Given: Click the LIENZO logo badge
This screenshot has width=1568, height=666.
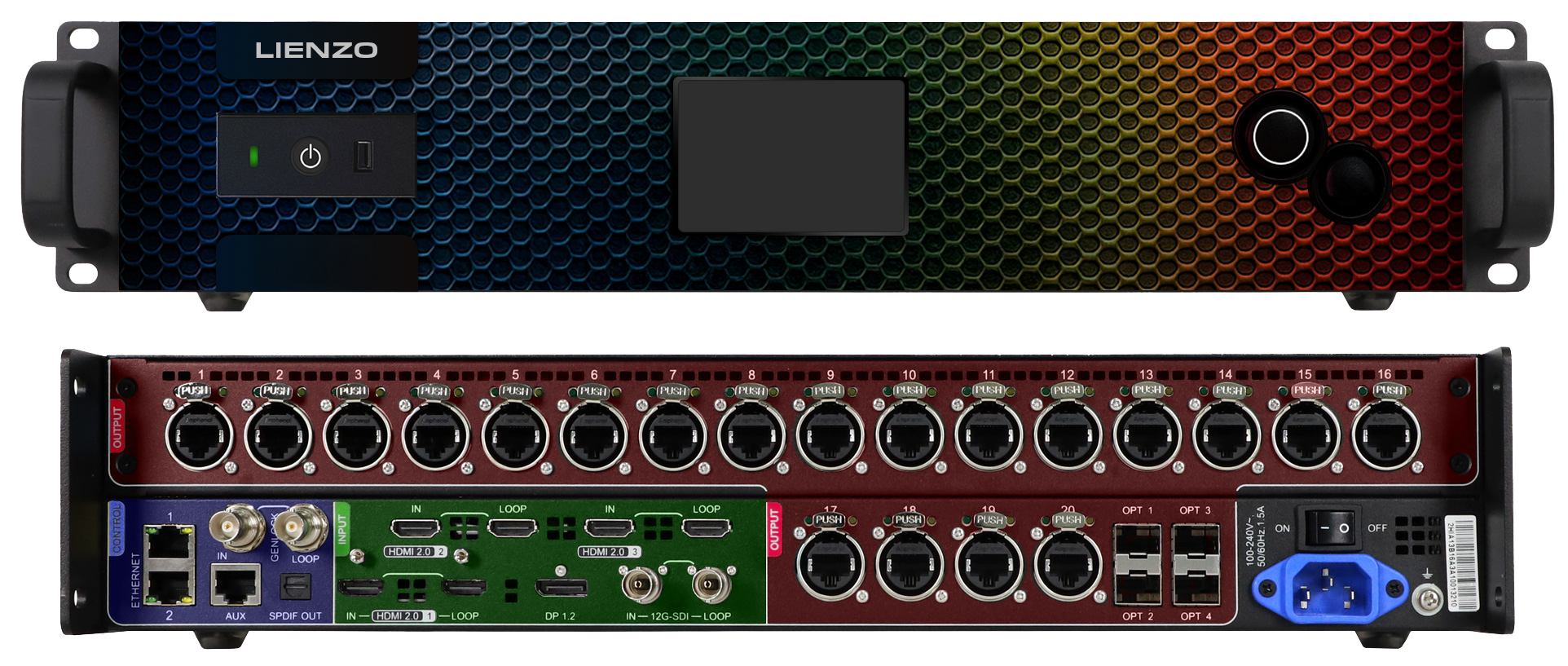Looking at the screenshot, I should [x=316, y=51].
